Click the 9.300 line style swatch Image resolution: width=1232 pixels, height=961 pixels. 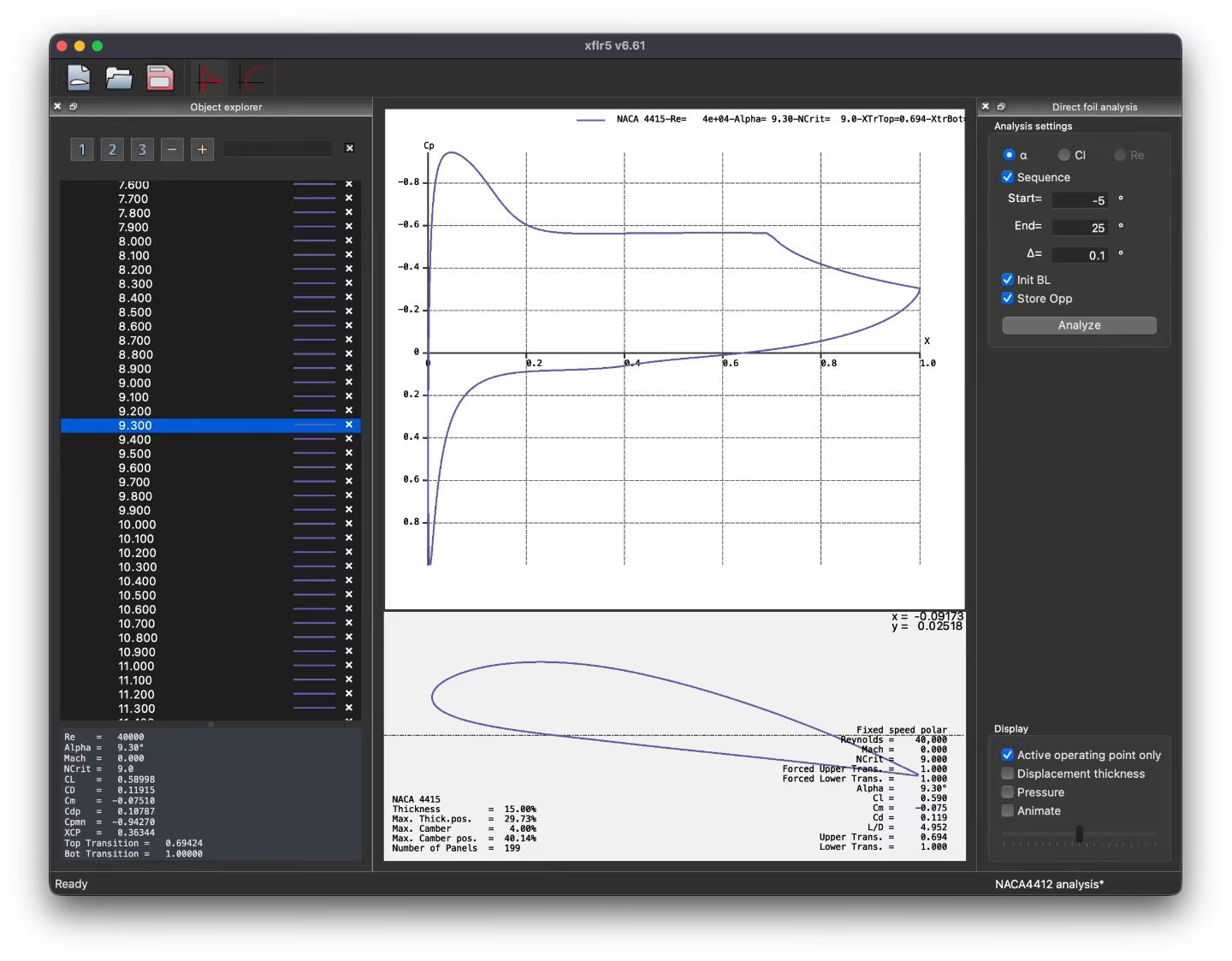pos(314,424)
